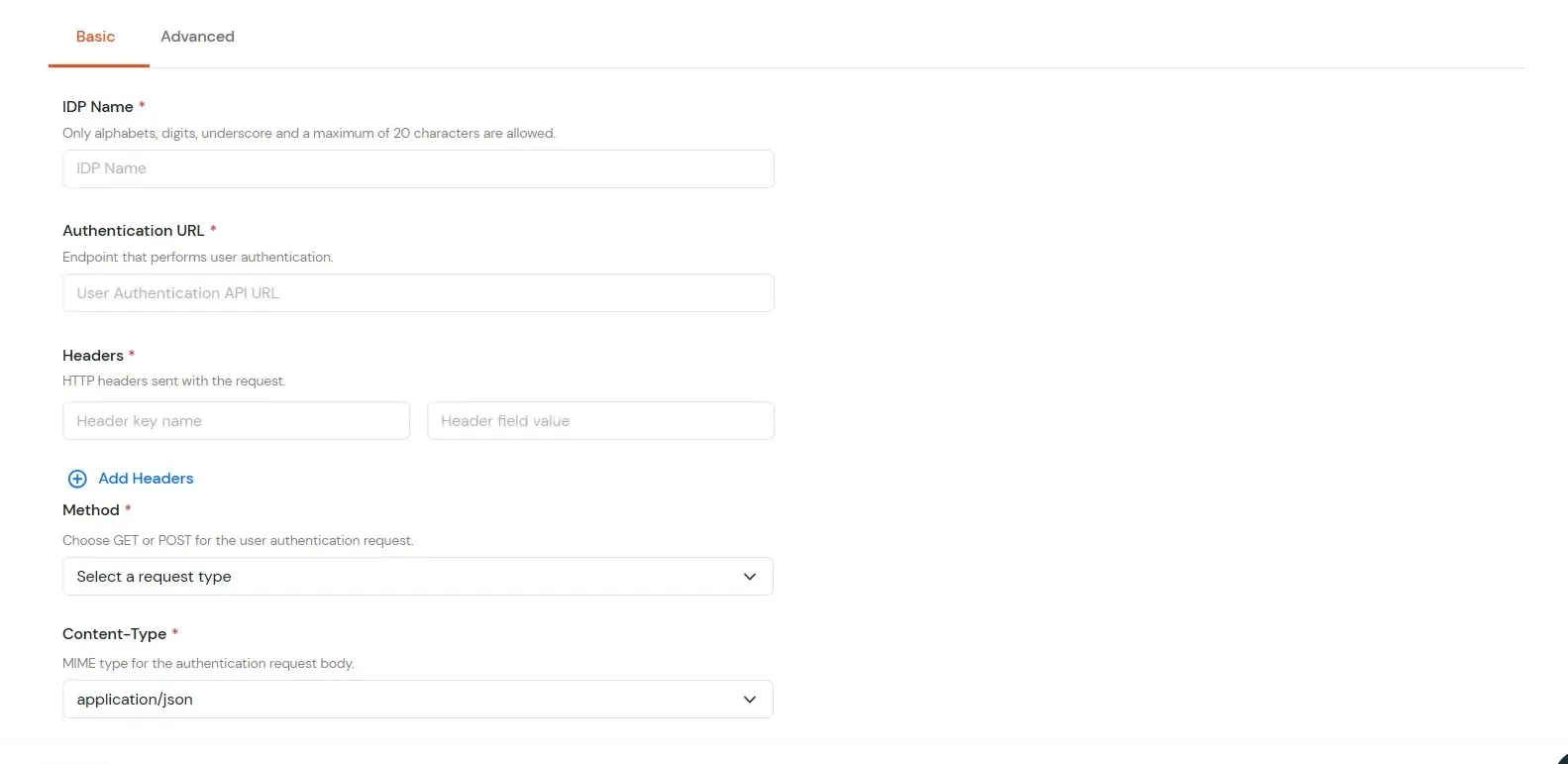
Task: Expand the application/json Content-Type dropdown
Action: click(418, 700)
